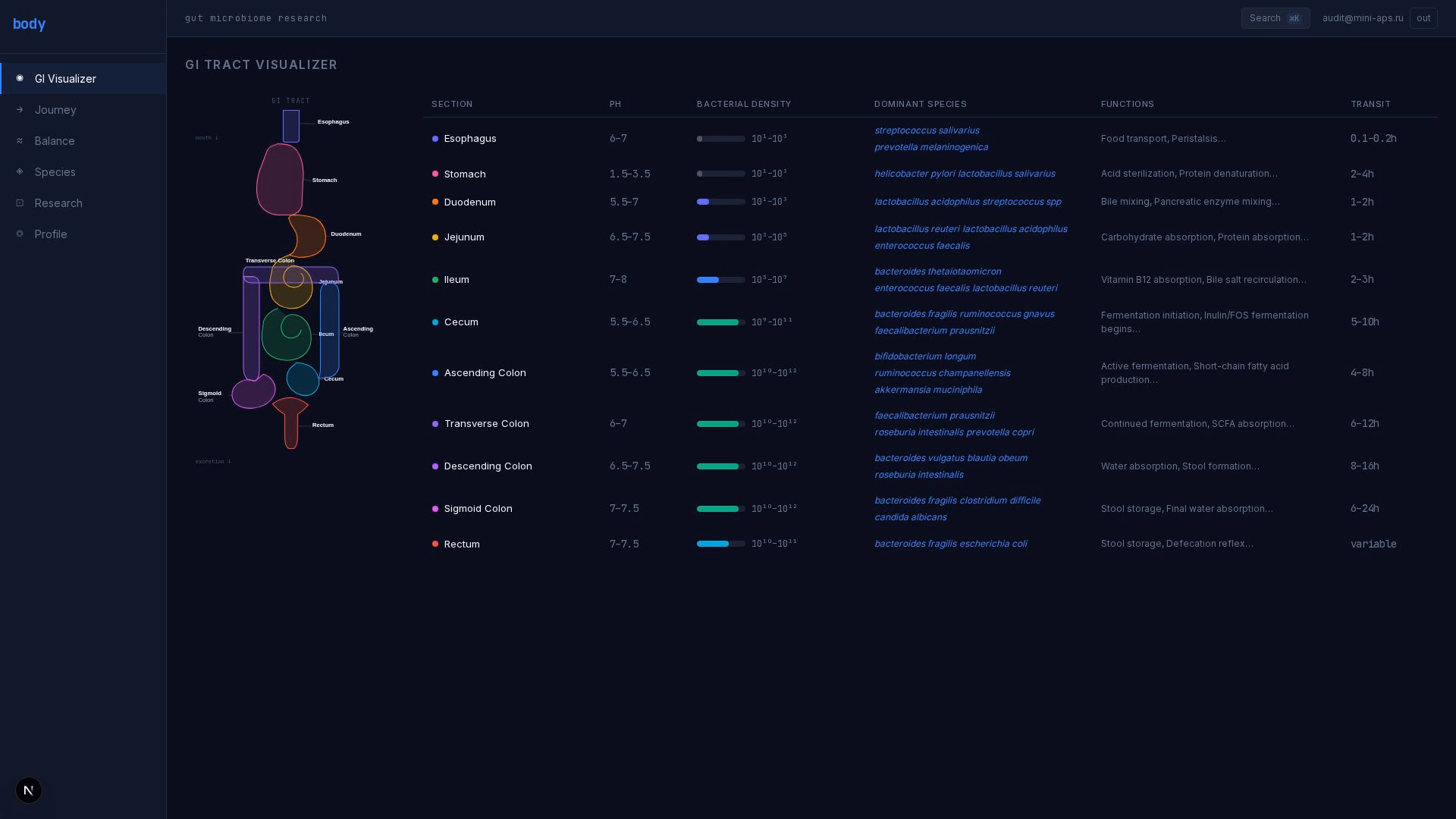This screenshot has height=819, width=1456.
Task: Open the Next.js dev tools badge
Action: tap(29, 790)
